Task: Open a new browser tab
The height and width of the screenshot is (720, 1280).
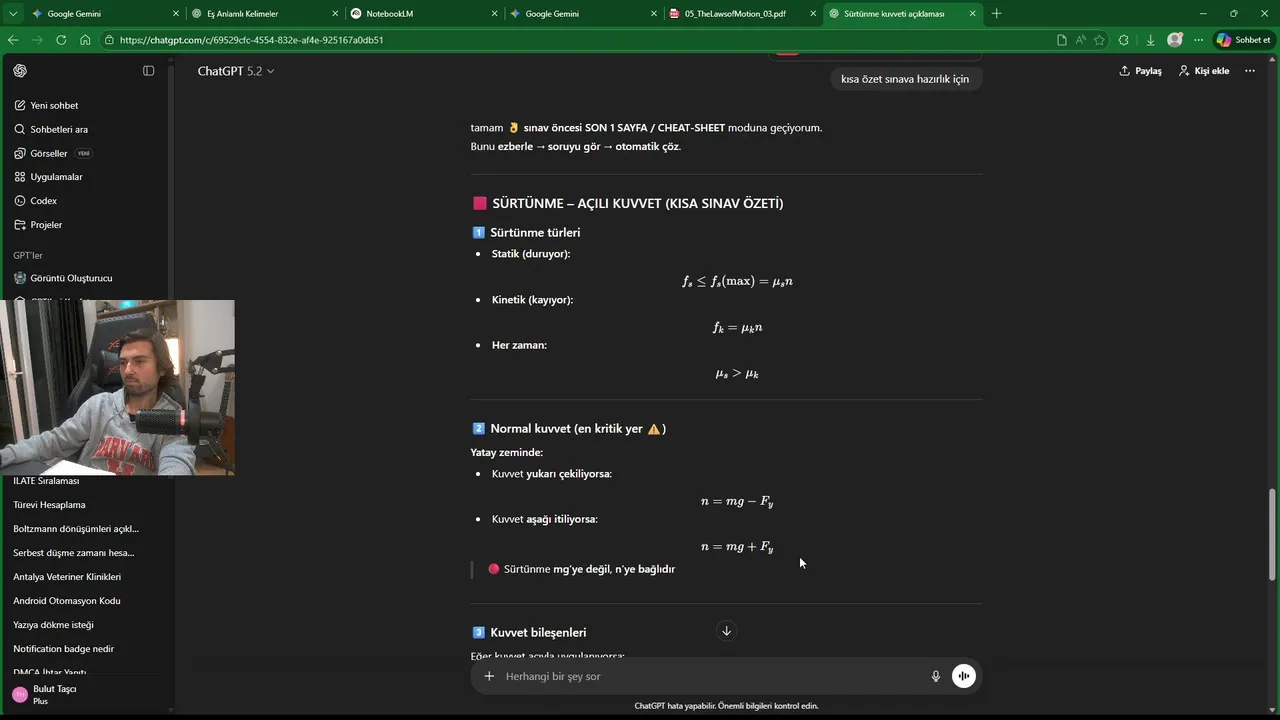Action: pyautogui.click(x=997, y=14)
